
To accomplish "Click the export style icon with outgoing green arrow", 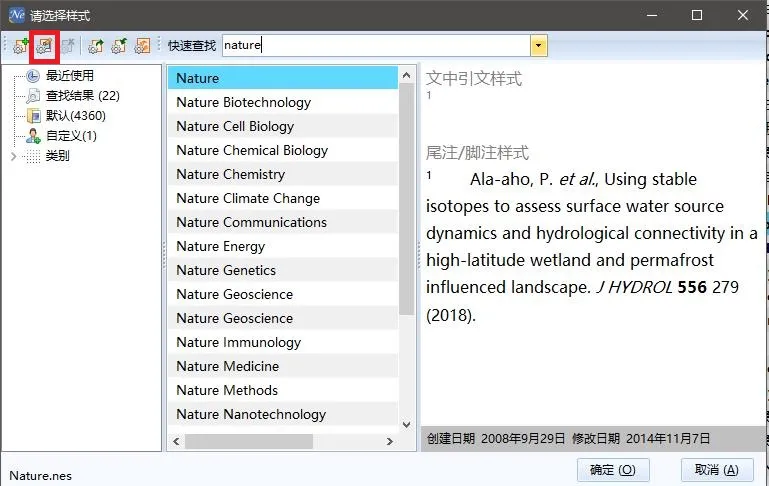I will (96, 46).
